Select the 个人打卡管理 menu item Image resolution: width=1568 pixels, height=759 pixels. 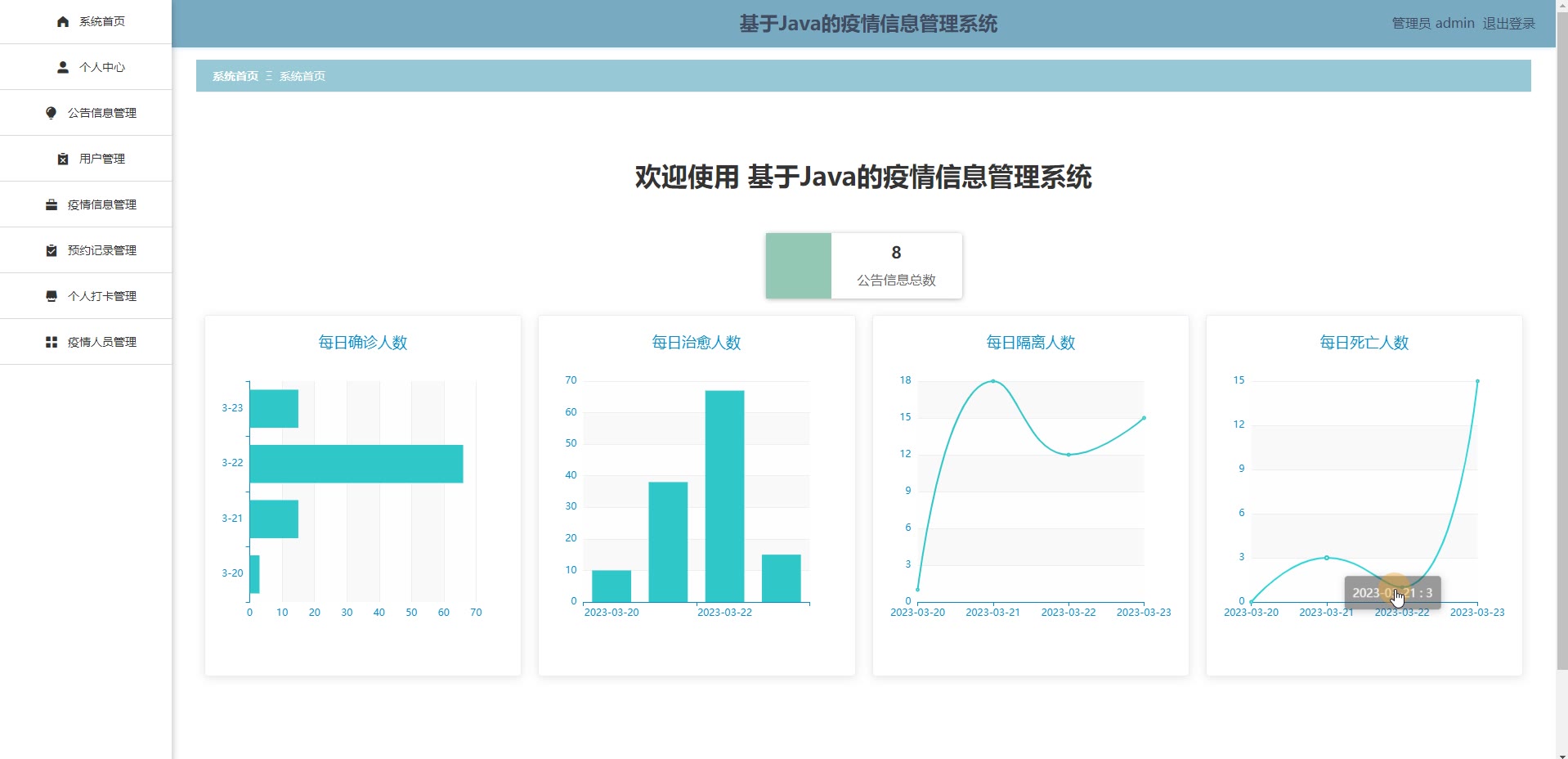click(x=86, y=296)
